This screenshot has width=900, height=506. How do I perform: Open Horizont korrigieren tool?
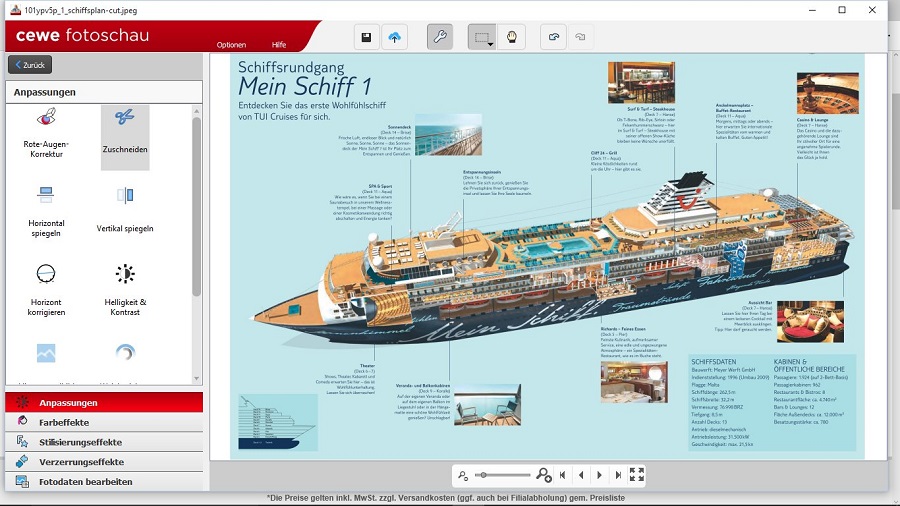[46, 290]
